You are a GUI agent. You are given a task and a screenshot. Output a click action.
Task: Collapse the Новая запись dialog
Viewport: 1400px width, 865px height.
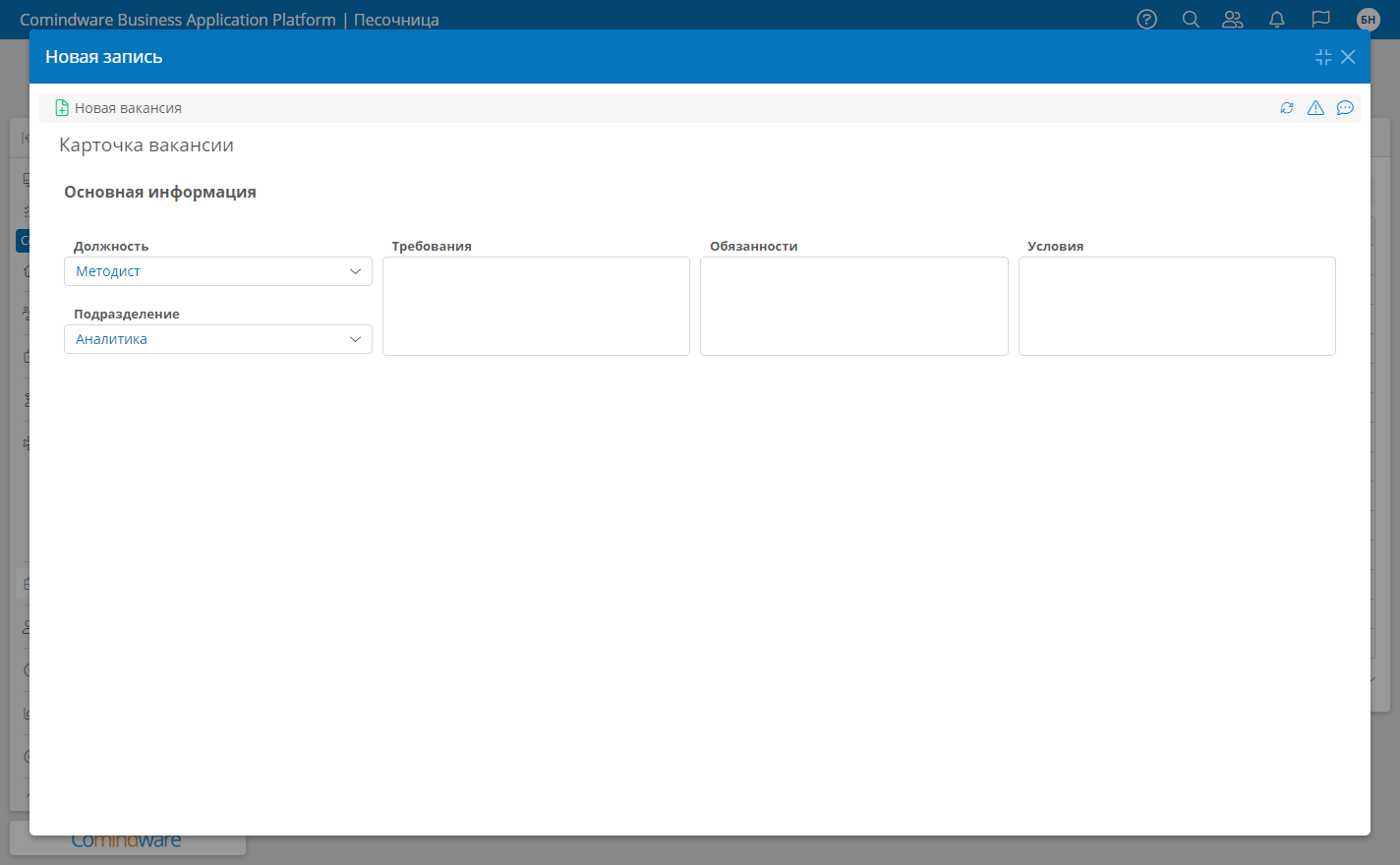(x=1323, y=57)
